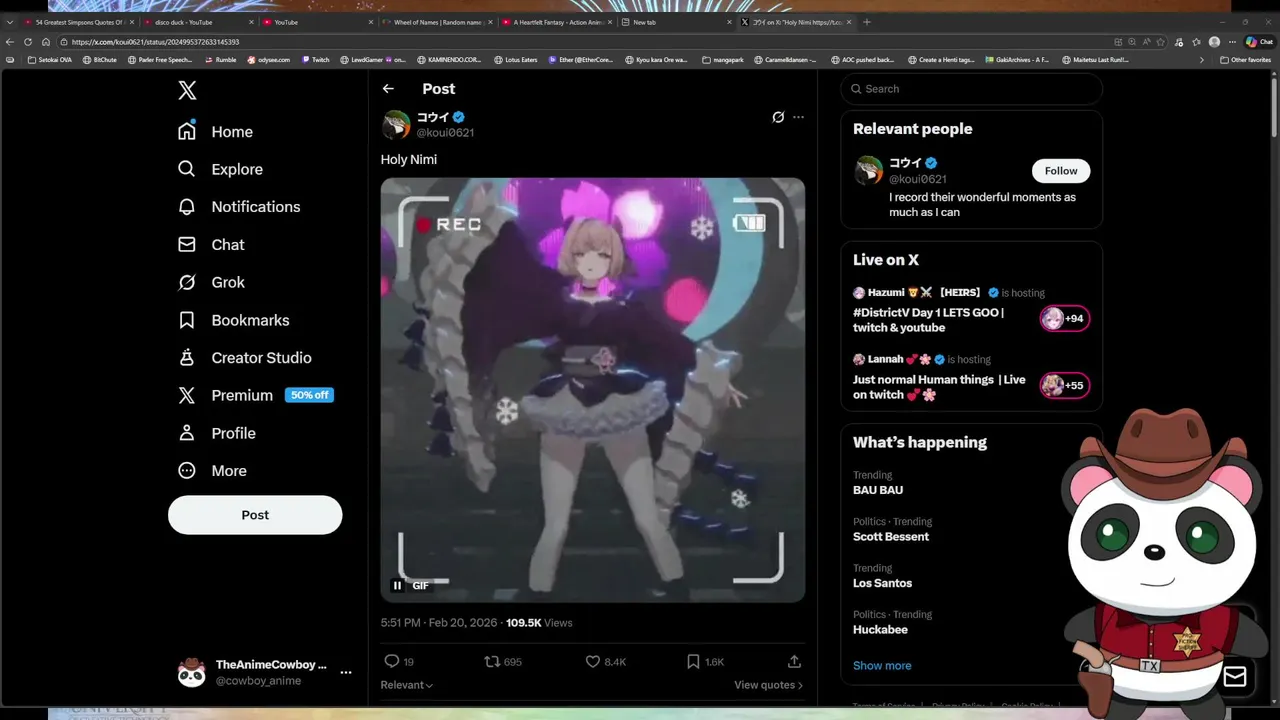Open the 109.5K Views count
1280x720 pixels.
(539, 623)
